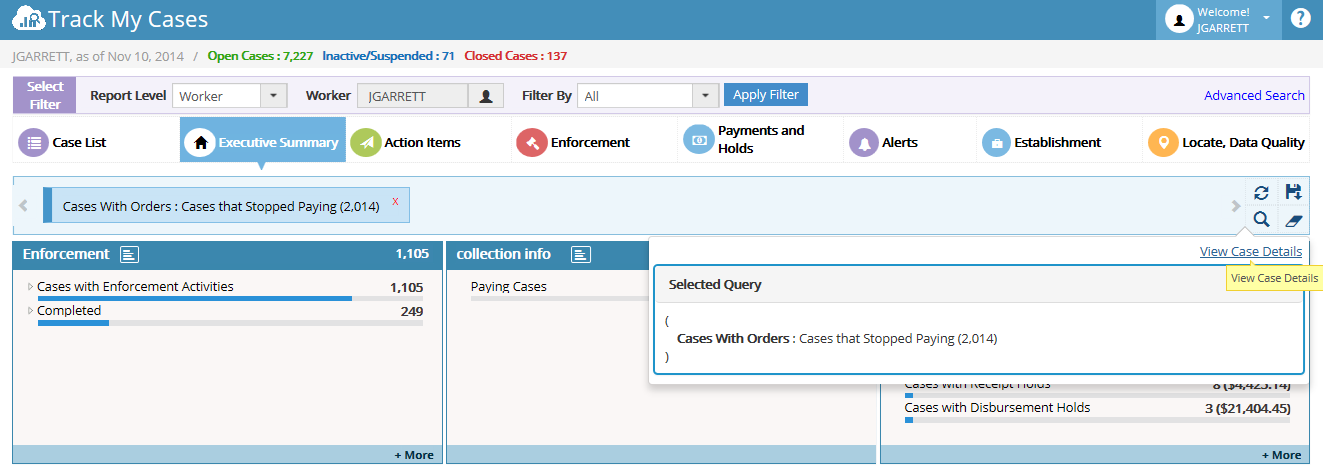Open the Payments and Holds tab
This screenshot has height=467, width=1323.
[x=761, y=140]
